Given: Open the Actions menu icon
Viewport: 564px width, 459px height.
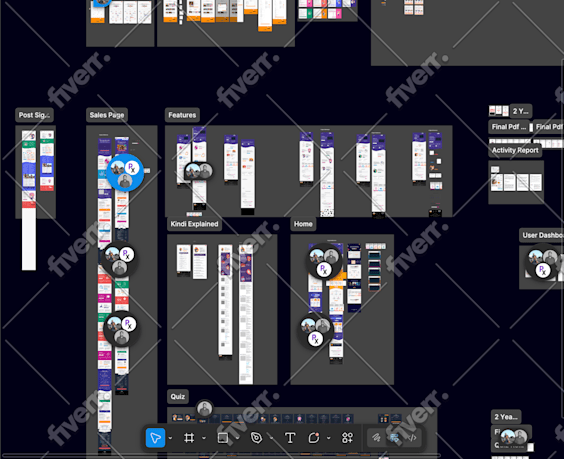Looking at the screenshot, I should click(x=347, y=438).
